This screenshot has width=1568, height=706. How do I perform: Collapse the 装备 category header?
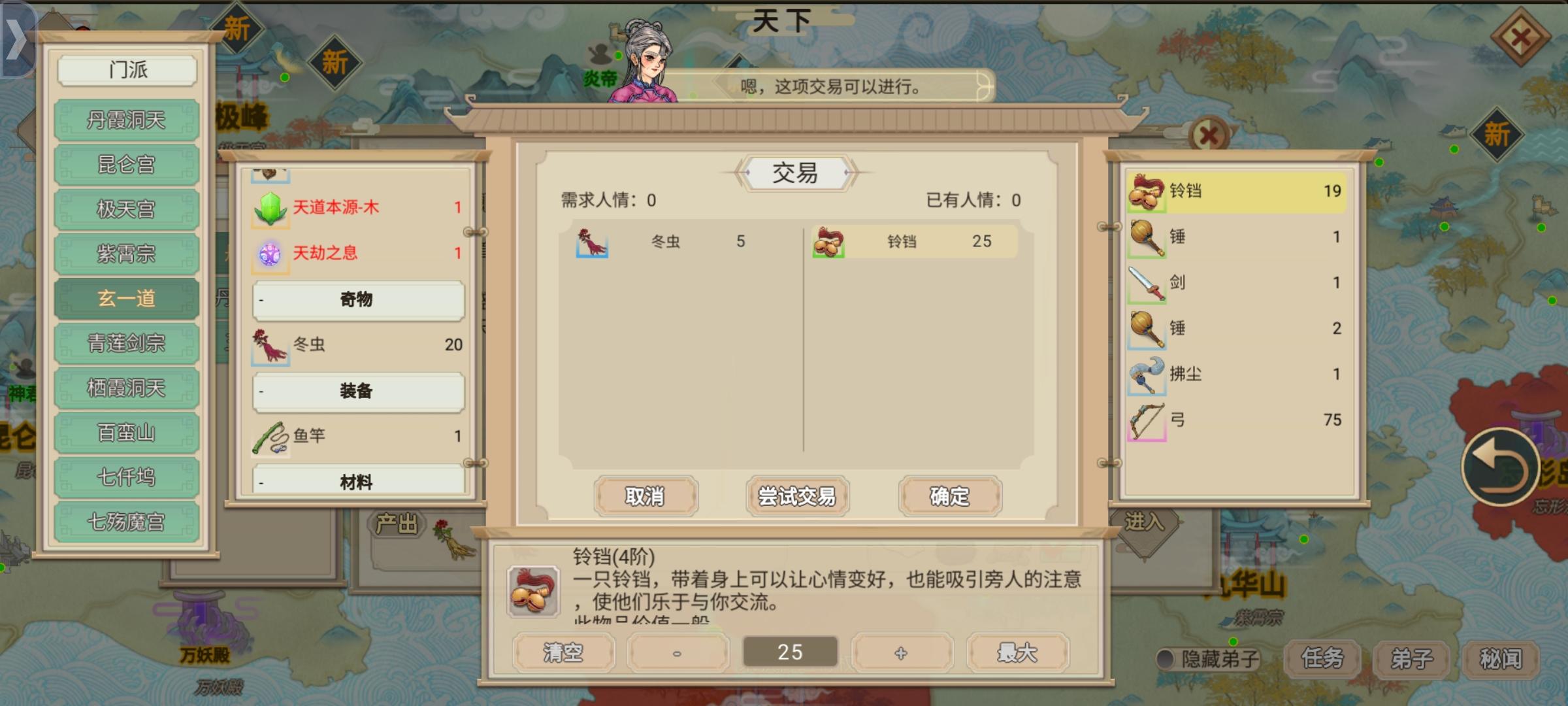(358, 392)
